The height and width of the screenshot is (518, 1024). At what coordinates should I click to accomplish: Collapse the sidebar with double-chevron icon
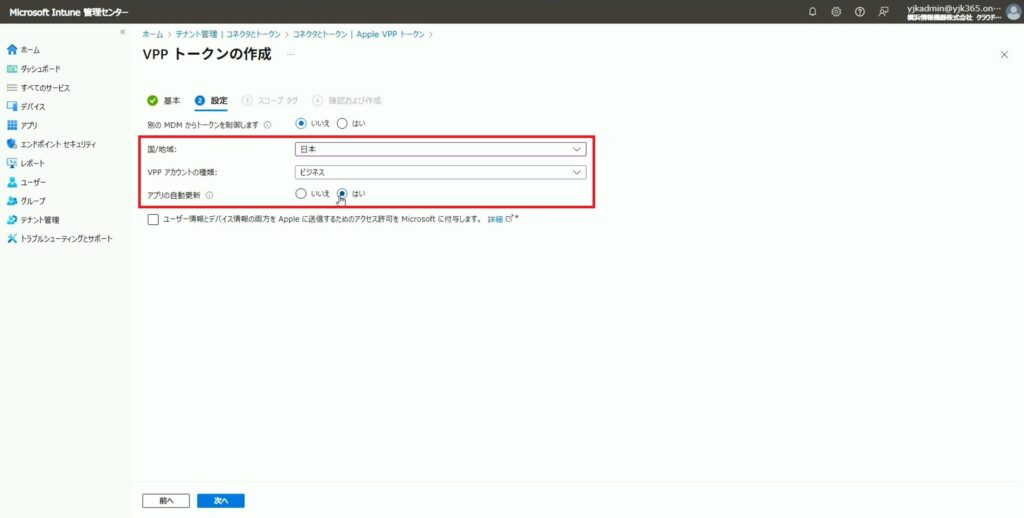(122, 32)
